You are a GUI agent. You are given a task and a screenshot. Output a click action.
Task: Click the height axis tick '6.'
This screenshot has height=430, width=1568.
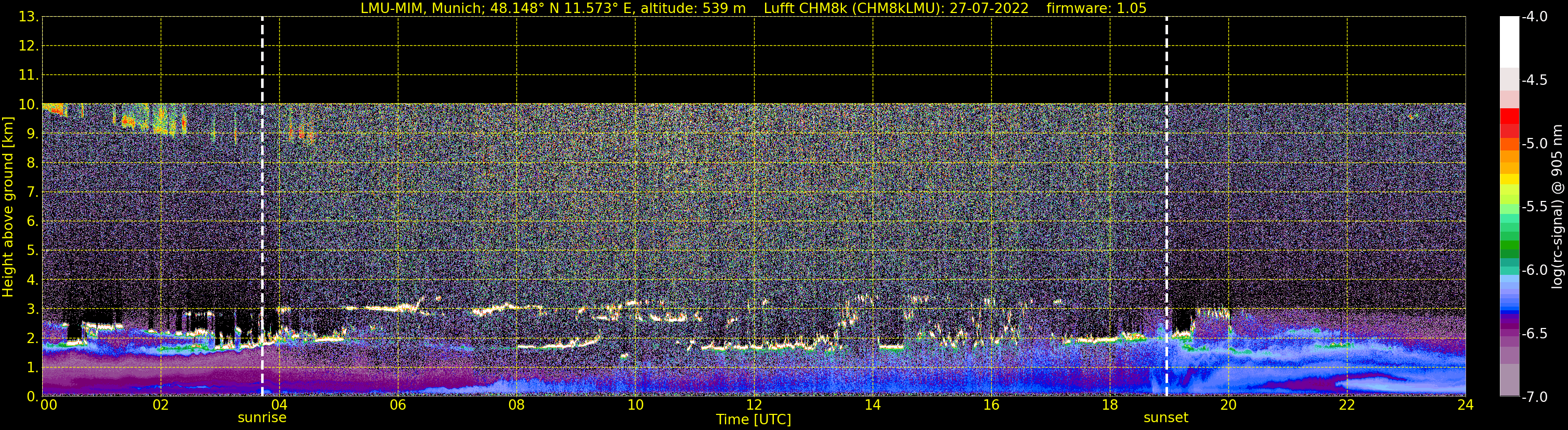click(33, 222)
